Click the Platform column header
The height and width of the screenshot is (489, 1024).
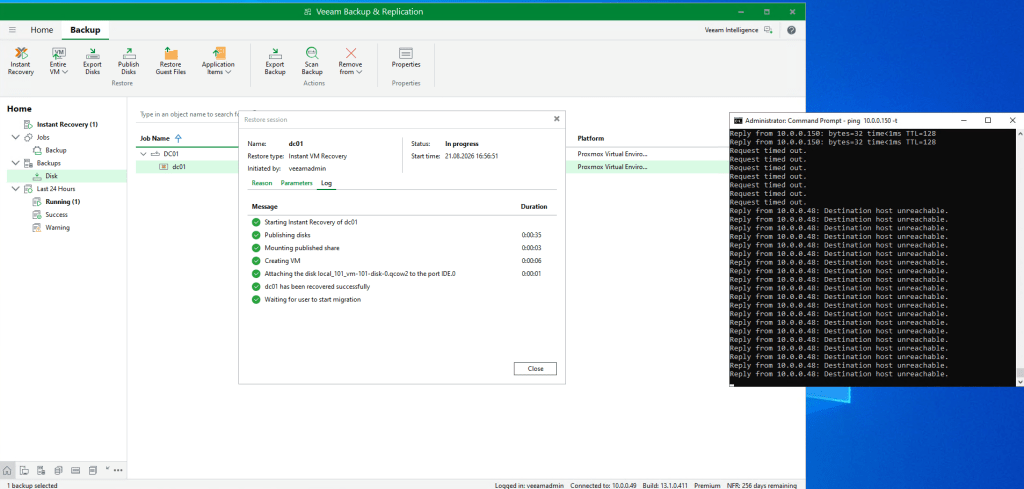click(x=590, y=138)
